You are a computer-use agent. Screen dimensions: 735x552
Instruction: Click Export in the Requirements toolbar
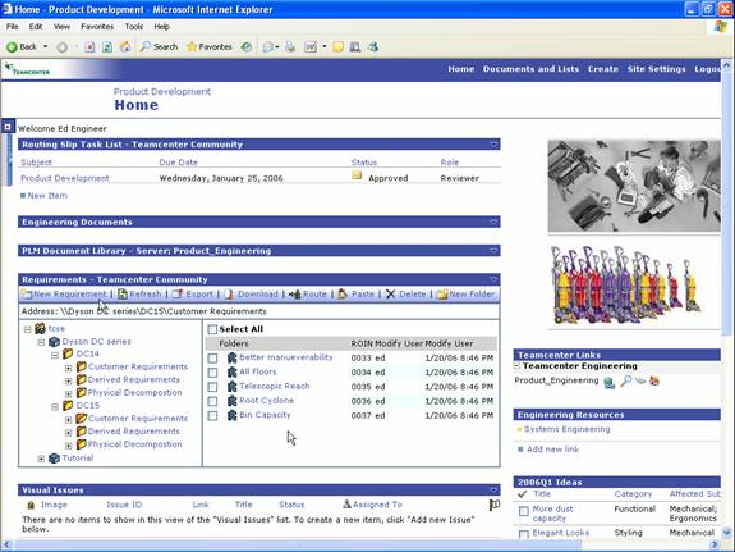193,294
